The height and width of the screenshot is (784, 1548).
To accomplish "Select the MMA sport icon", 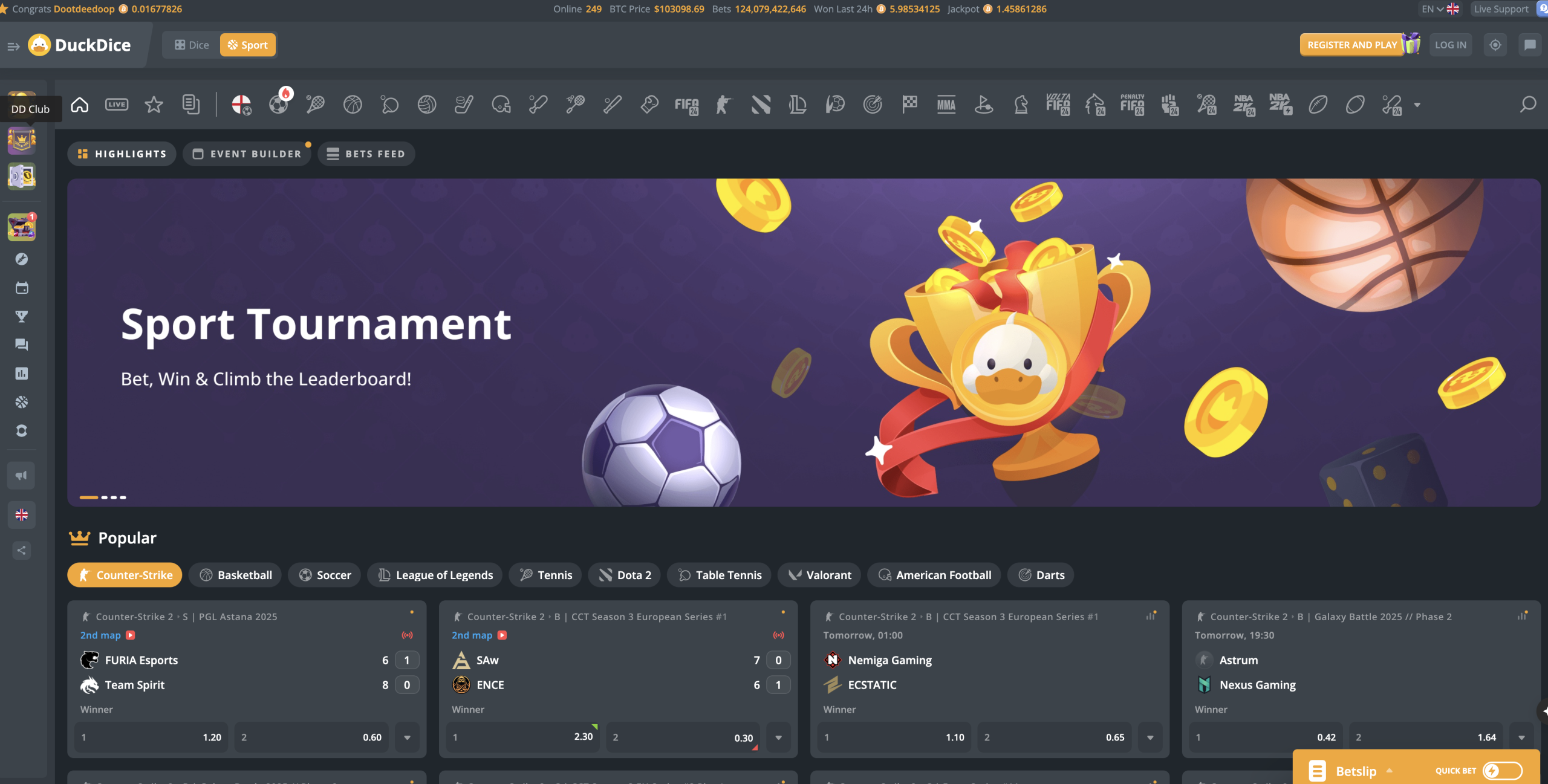I will (x=946, y=105).
